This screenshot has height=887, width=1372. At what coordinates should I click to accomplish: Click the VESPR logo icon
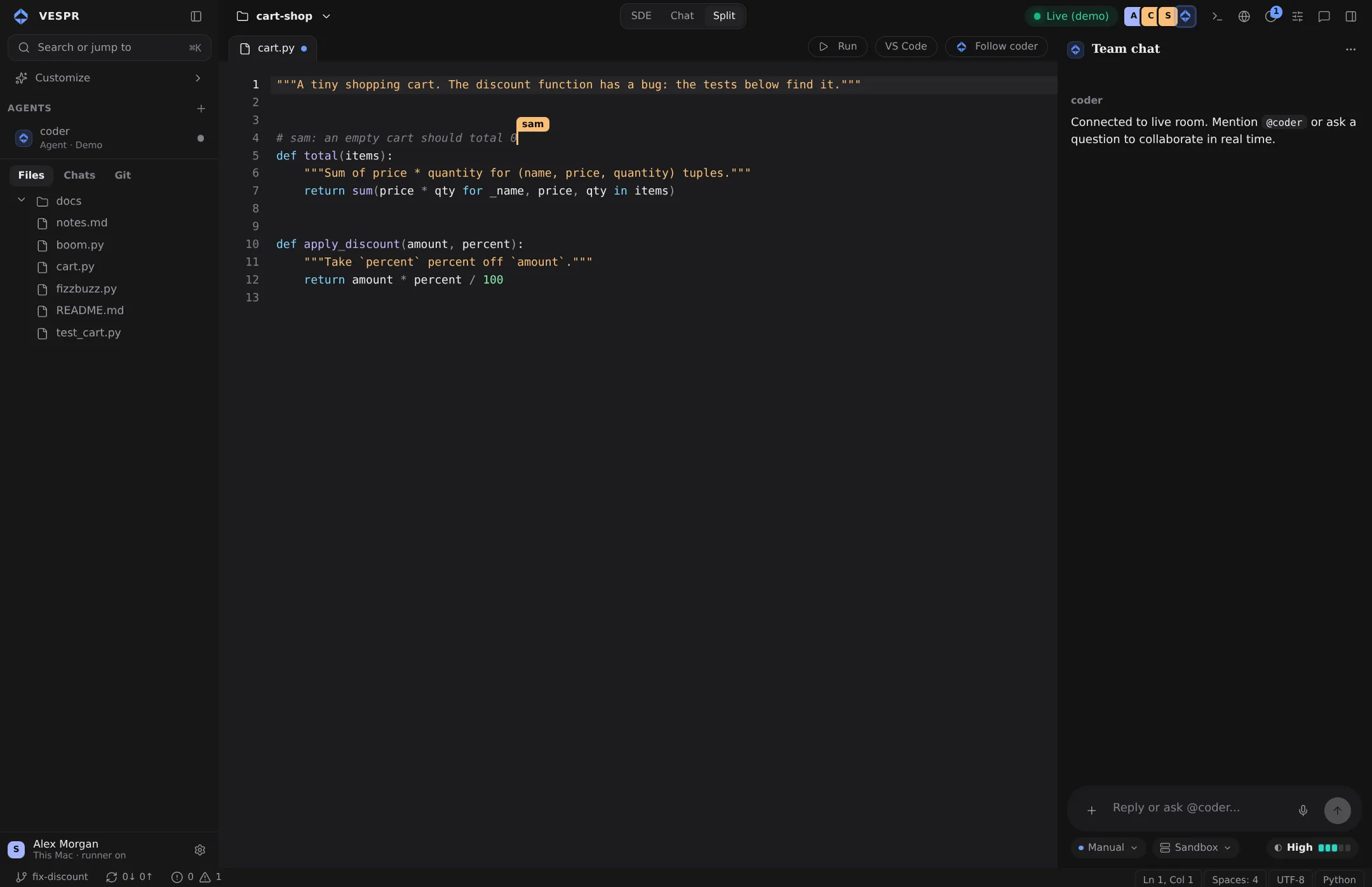[21, 17]
